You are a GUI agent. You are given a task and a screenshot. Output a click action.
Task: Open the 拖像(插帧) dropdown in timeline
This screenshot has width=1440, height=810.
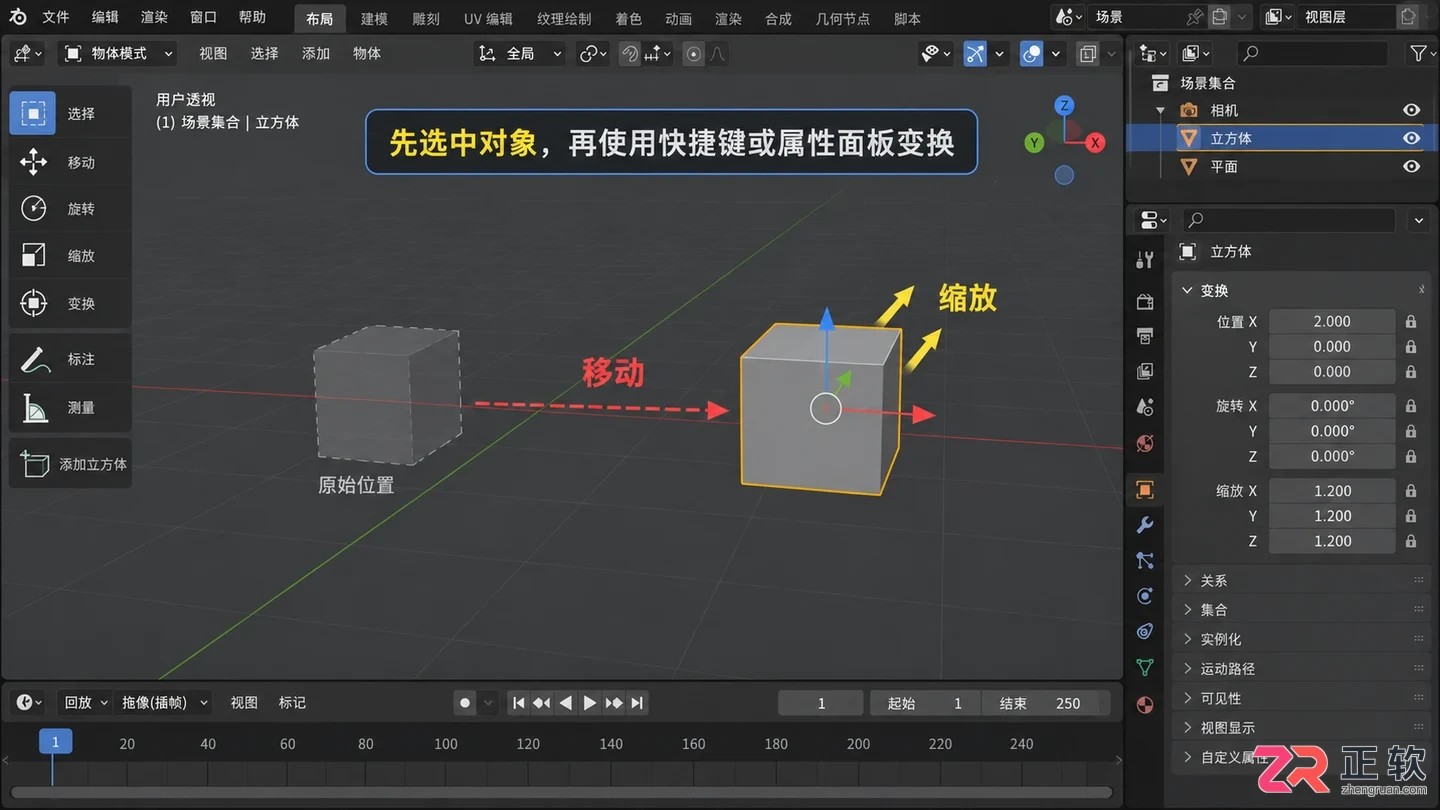coord(165,703)
